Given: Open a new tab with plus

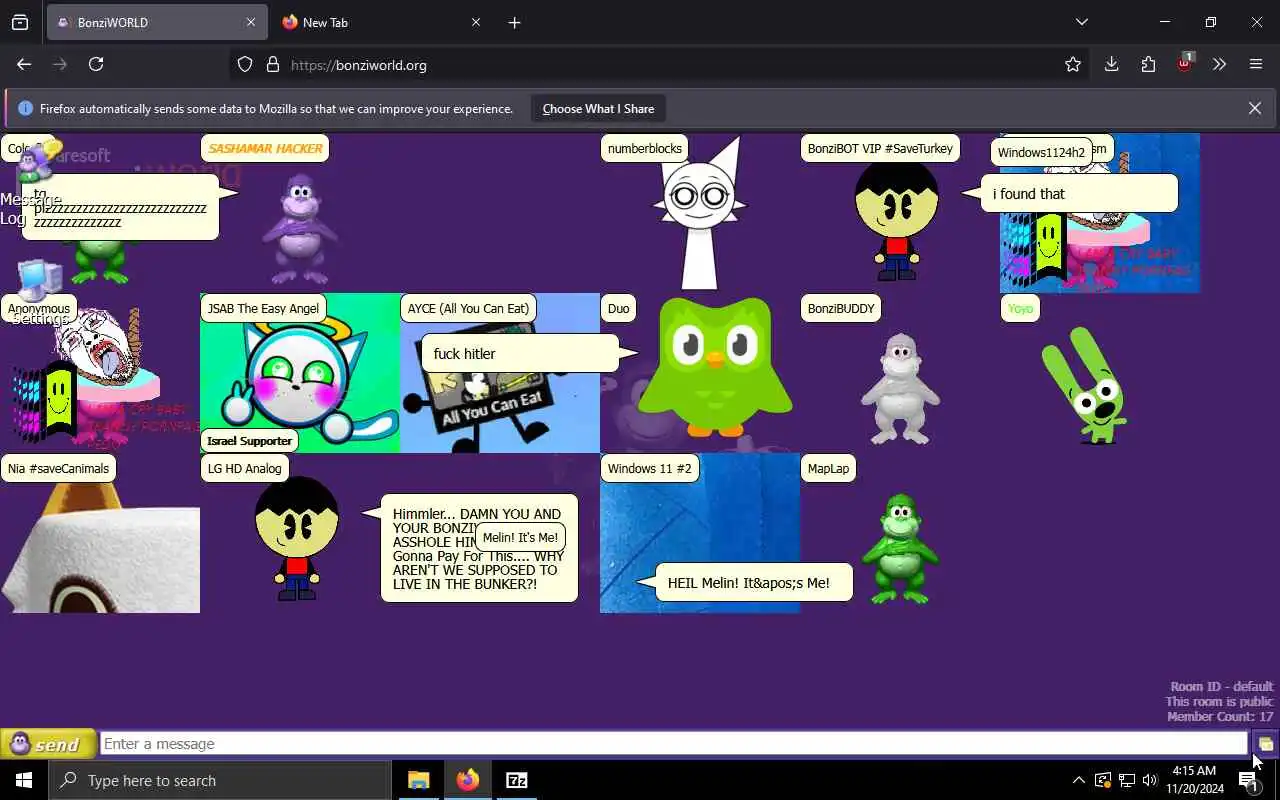Looking at the screenshot, I should 514,22.
